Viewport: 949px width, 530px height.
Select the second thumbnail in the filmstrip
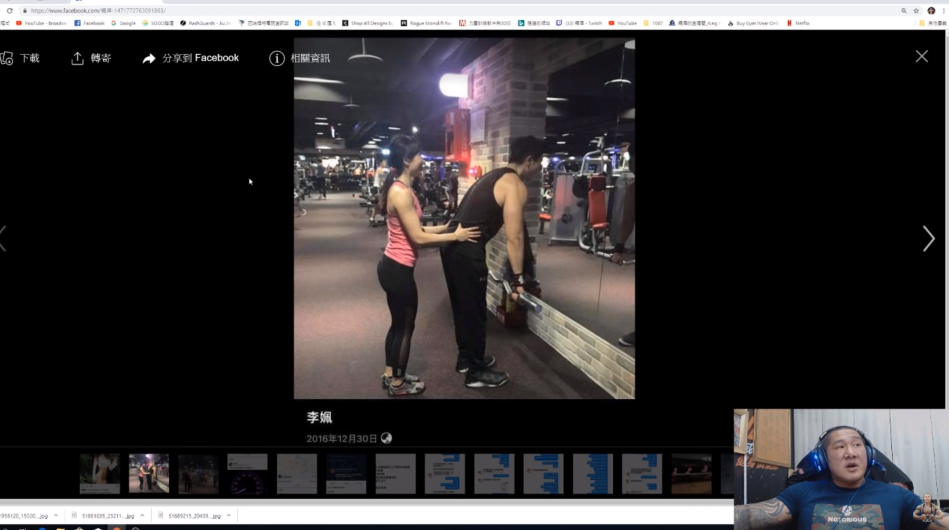(149, 474)
